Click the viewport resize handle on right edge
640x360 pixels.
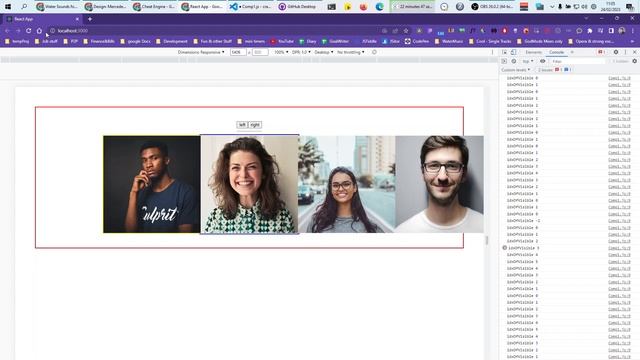[x=487, y=240]
